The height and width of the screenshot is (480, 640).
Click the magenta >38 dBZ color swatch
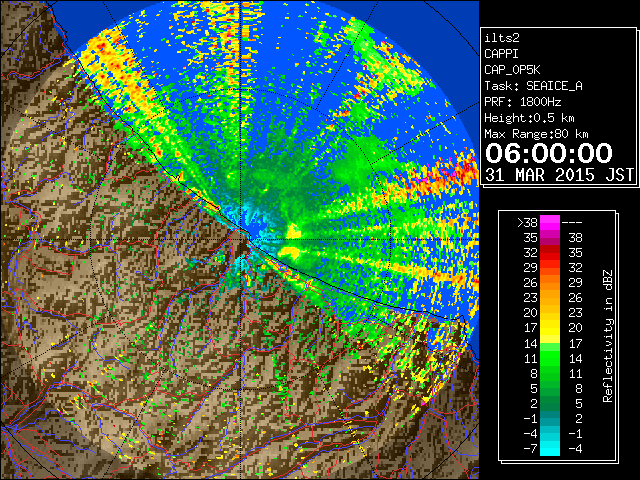(550, 222)
